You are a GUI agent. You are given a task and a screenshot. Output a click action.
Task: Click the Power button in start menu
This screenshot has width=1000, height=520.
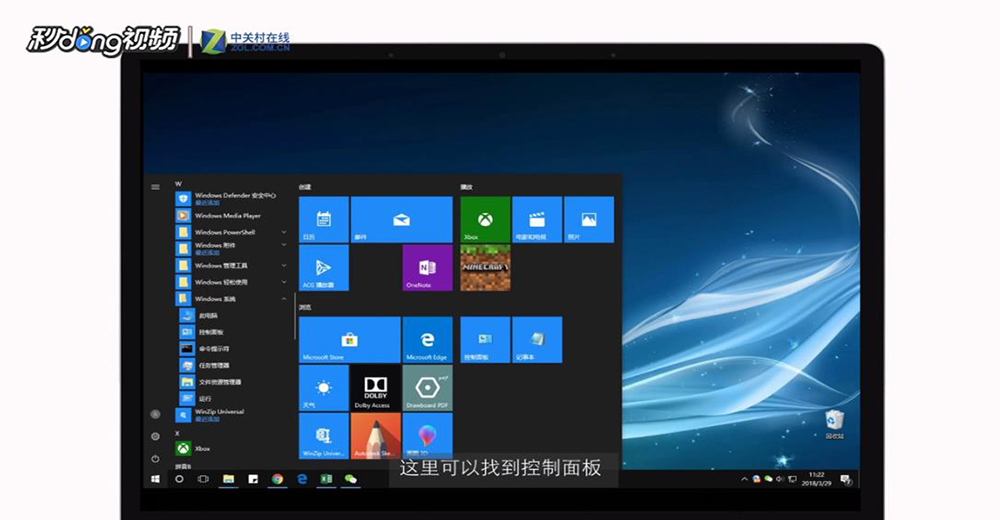click(x=155, y=459)
